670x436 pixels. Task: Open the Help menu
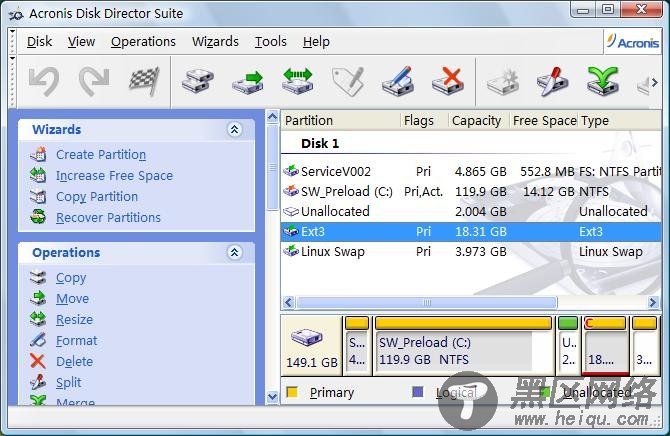(316, 41)
